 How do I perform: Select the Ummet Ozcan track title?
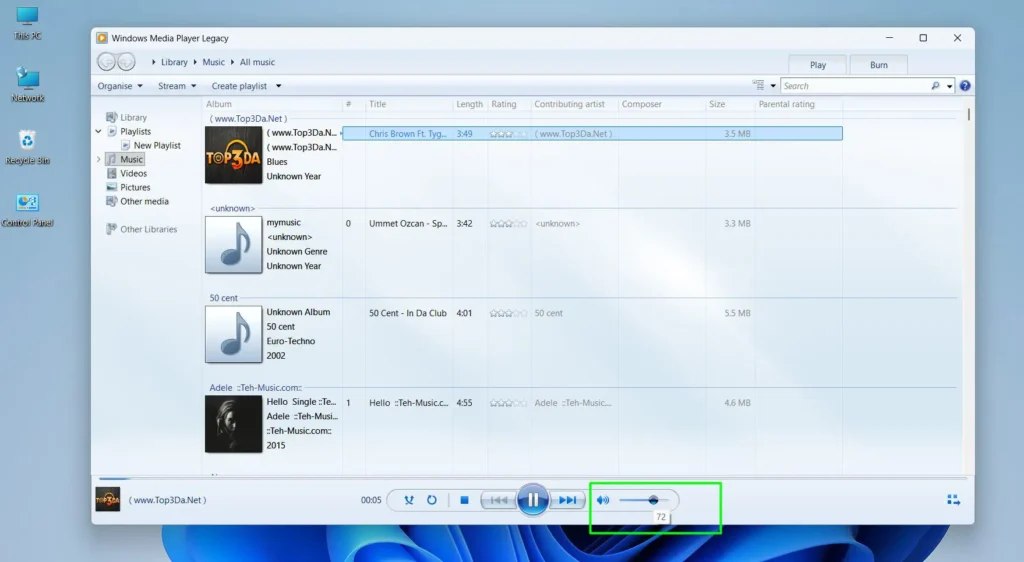[x=408, y=223]
